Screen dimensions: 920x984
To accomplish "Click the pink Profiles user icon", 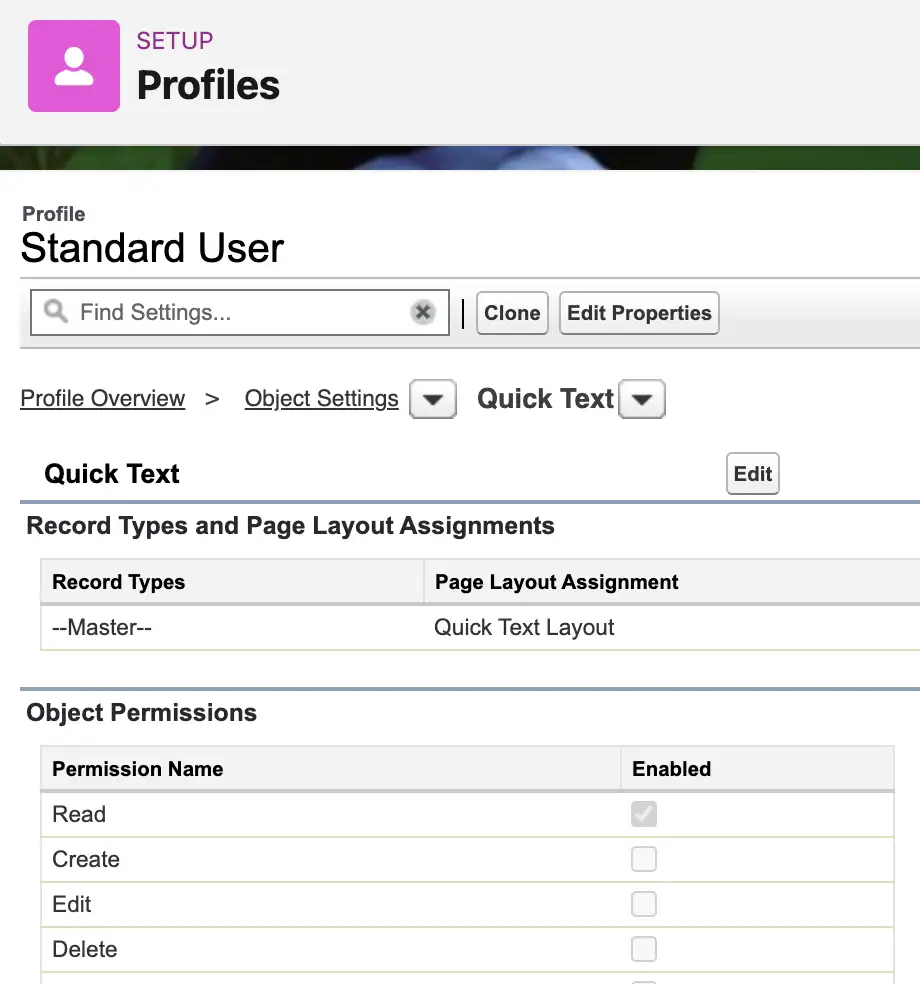I will 73,66.
